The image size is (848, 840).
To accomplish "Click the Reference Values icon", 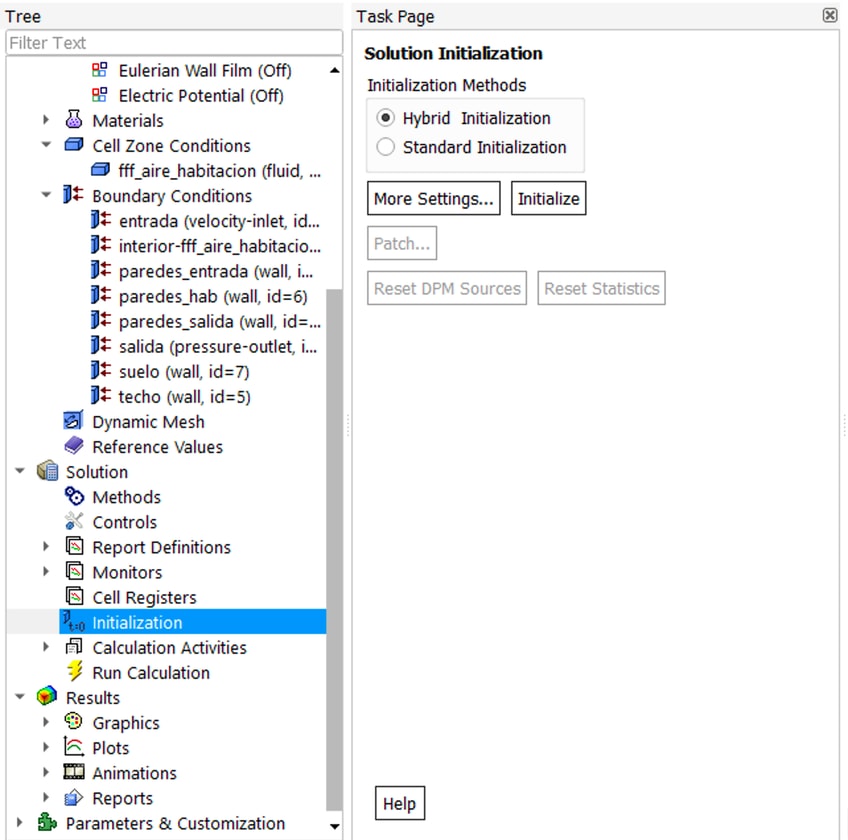I will tap(74, 447).
